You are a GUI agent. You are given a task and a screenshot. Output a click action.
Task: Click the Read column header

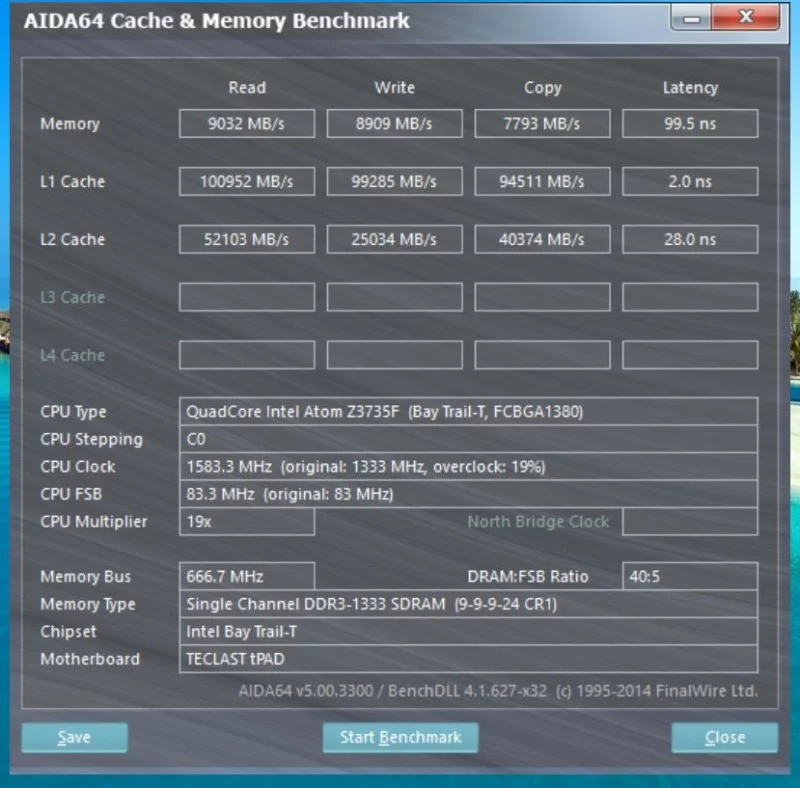coord(247,88)
